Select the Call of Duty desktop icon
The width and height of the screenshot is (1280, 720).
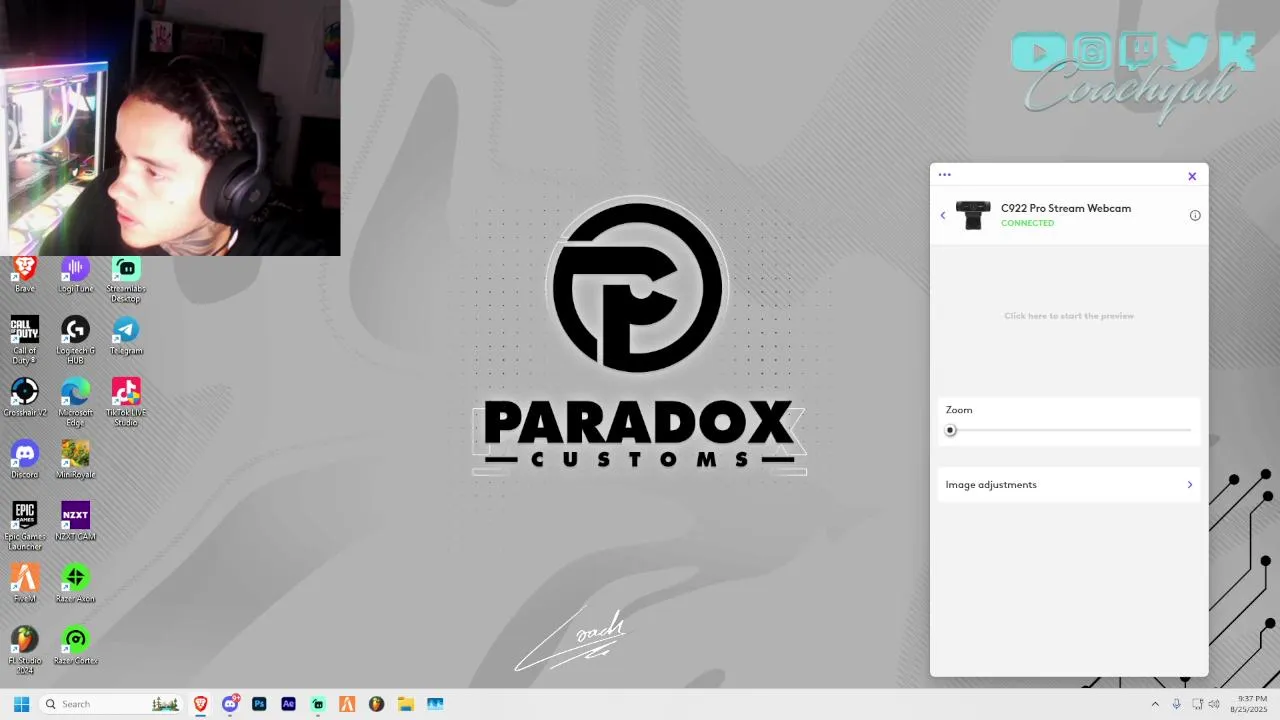point(24,340)
